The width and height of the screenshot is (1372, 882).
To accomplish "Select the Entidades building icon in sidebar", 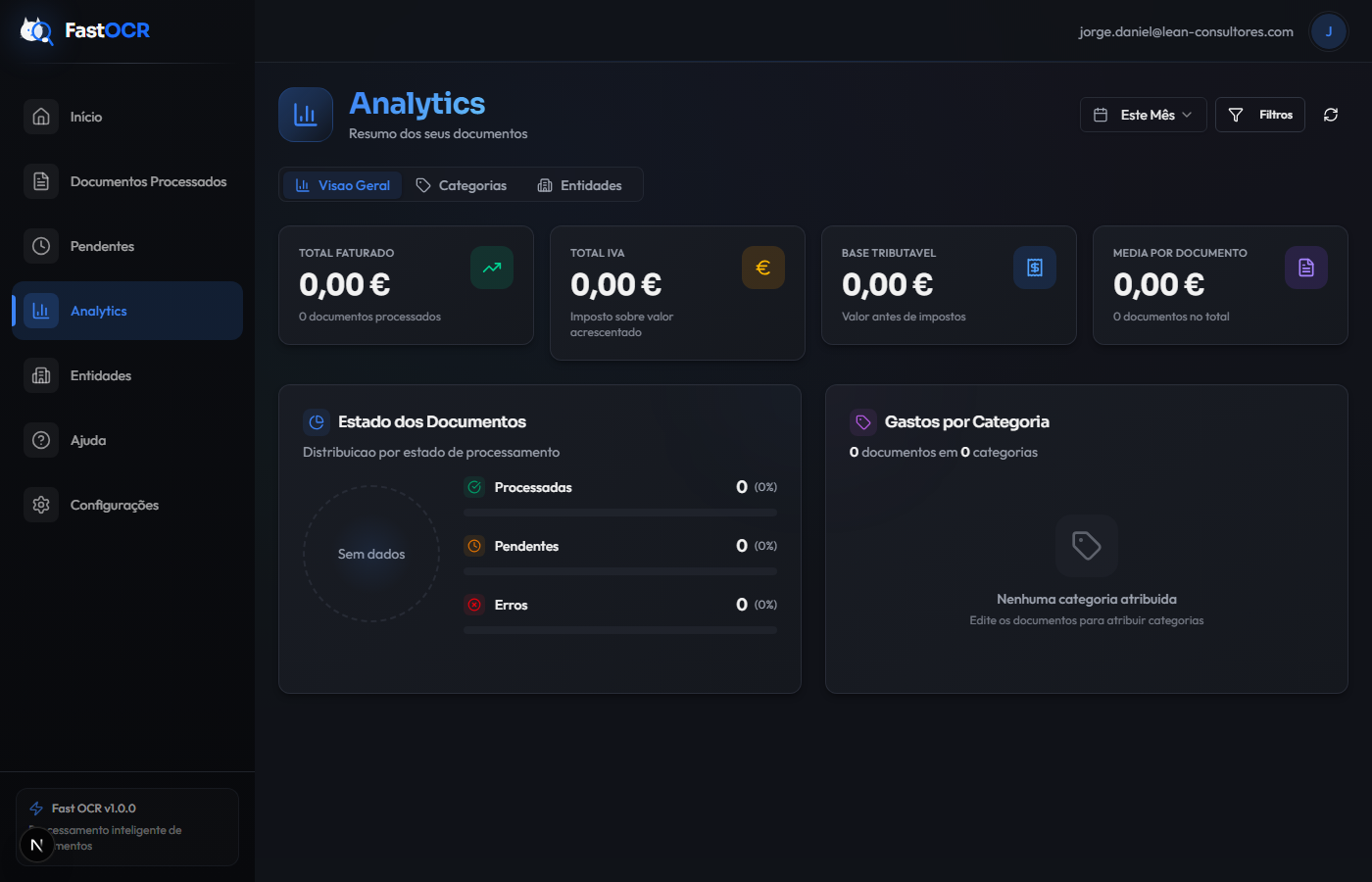I will click(x=40, y=375).
